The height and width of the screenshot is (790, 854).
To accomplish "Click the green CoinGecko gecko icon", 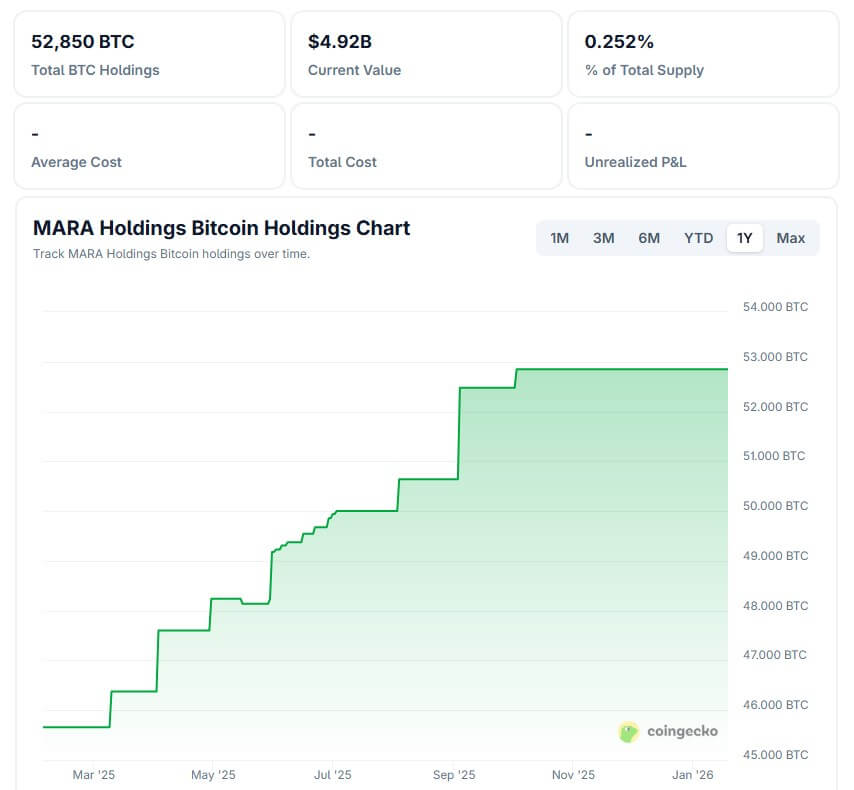I will (628, 731).
